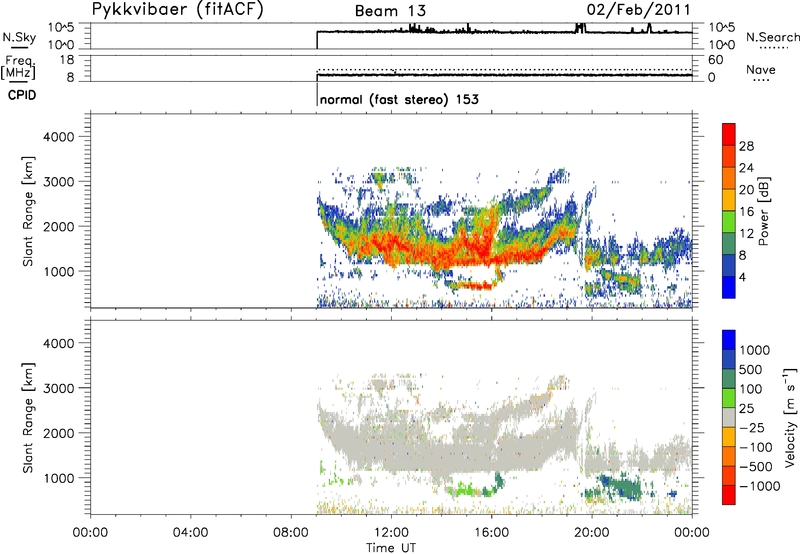Image resolution: width=800 pixels, height=554 pixels.
Task: Click the 'Slant Range [km]' label of power panel
Action: pos(28,211)
